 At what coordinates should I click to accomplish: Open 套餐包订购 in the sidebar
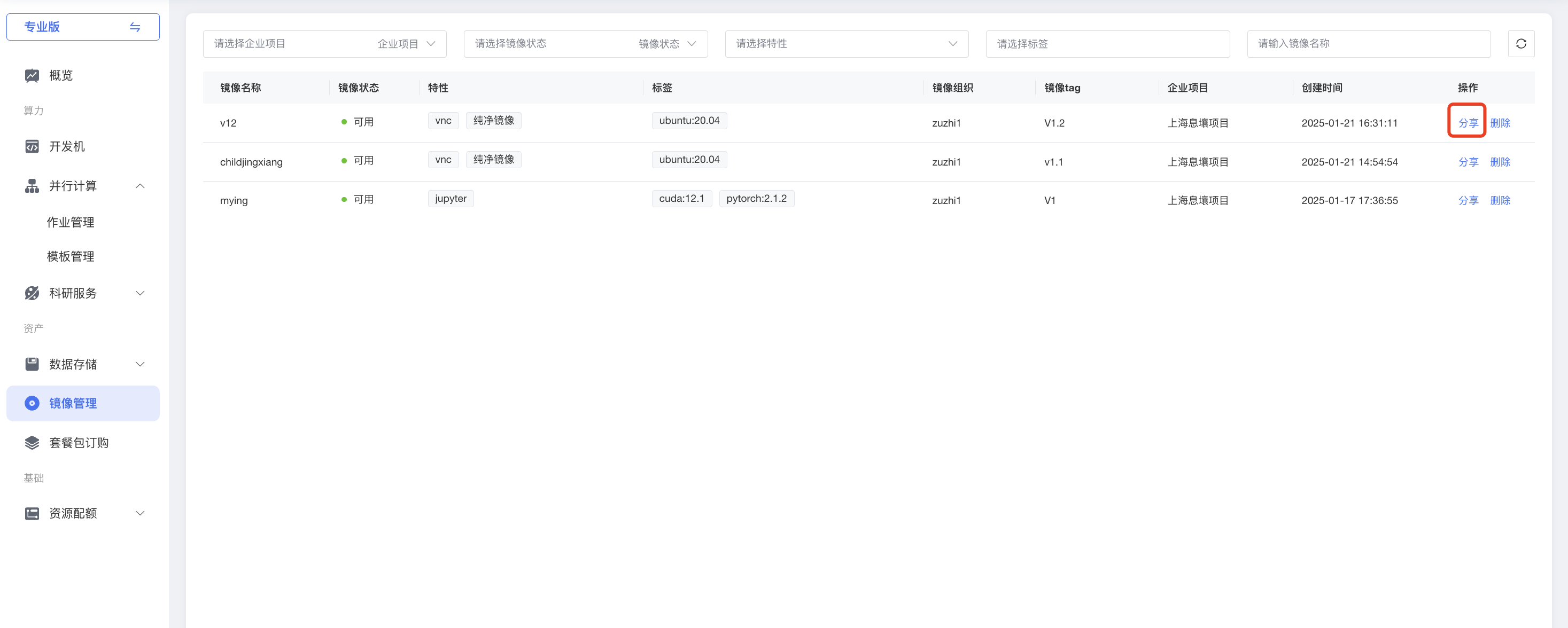click(x=83, y=443)
